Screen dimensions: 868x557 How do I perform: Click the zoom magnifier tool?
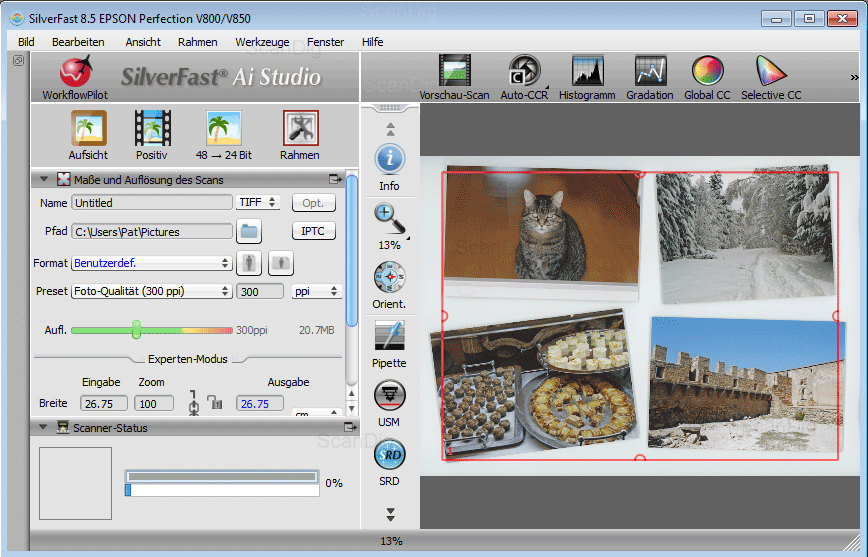tap(390, 219)
